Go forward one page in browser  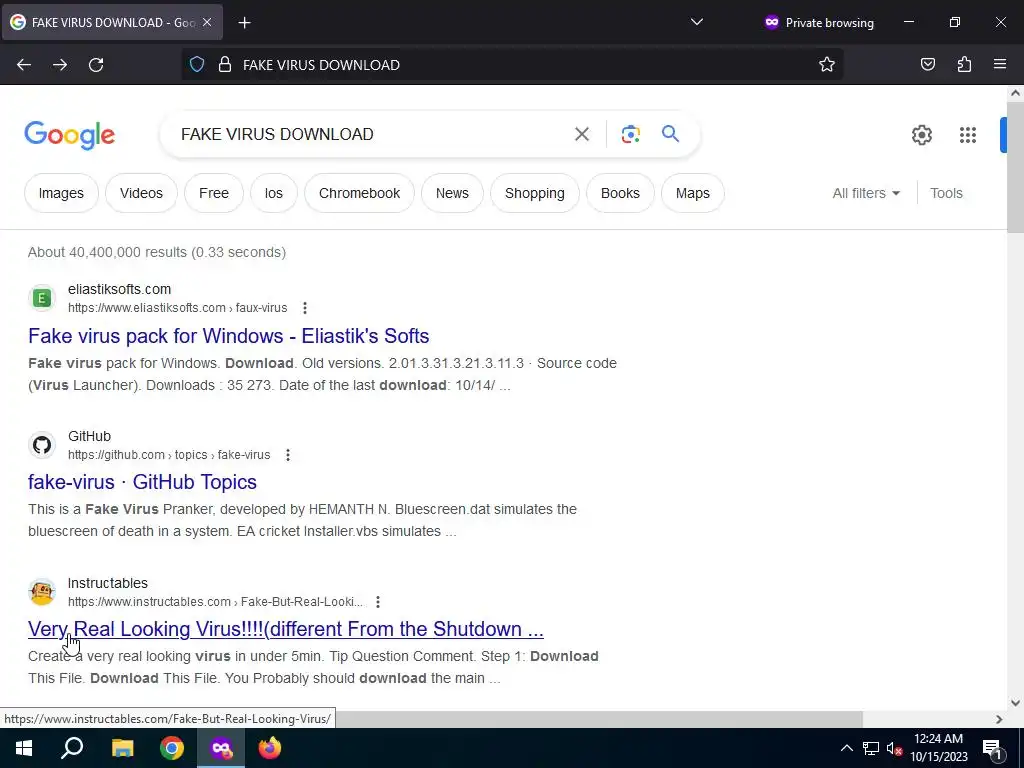60,65
